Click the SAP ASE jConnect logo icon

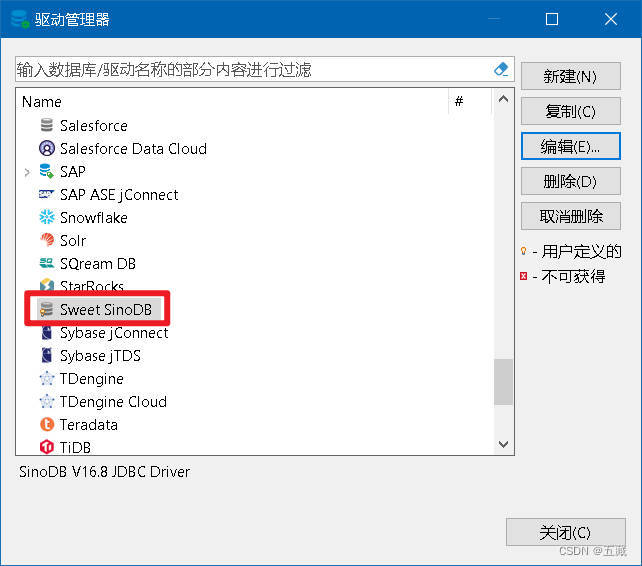pyautogui.click(x=46, y=194)
